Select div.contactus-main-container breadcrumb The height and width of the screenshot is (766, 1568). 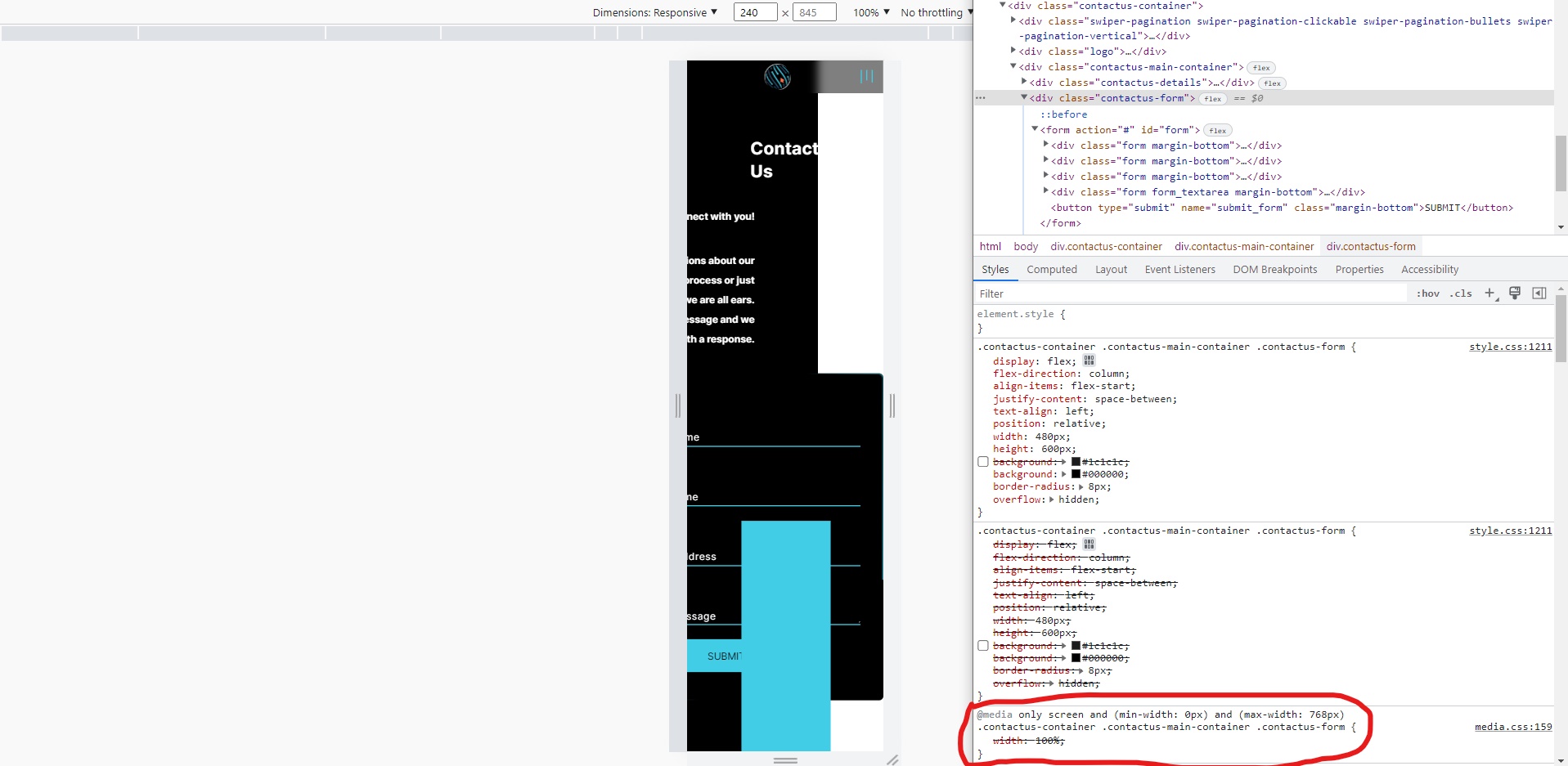1244,246
